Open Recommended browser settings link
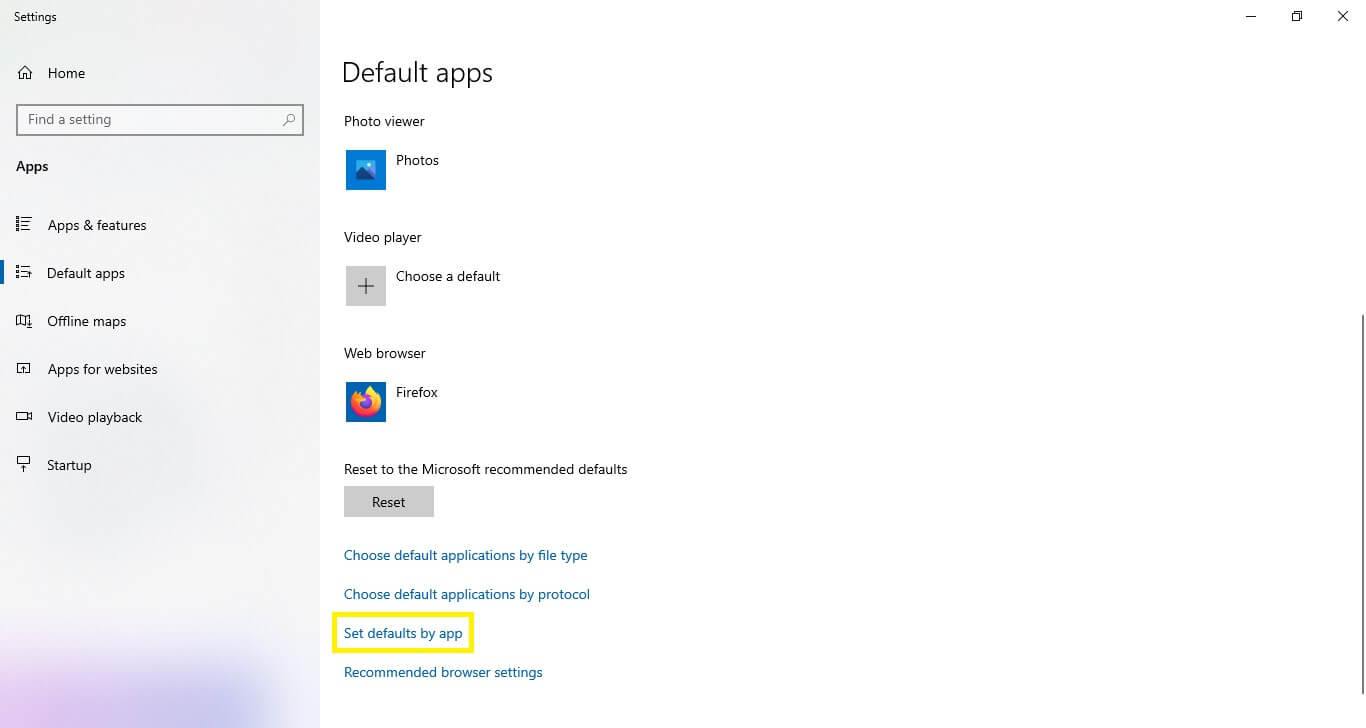The height and width of the screenshot is (728, 1366). click(443, 672)
